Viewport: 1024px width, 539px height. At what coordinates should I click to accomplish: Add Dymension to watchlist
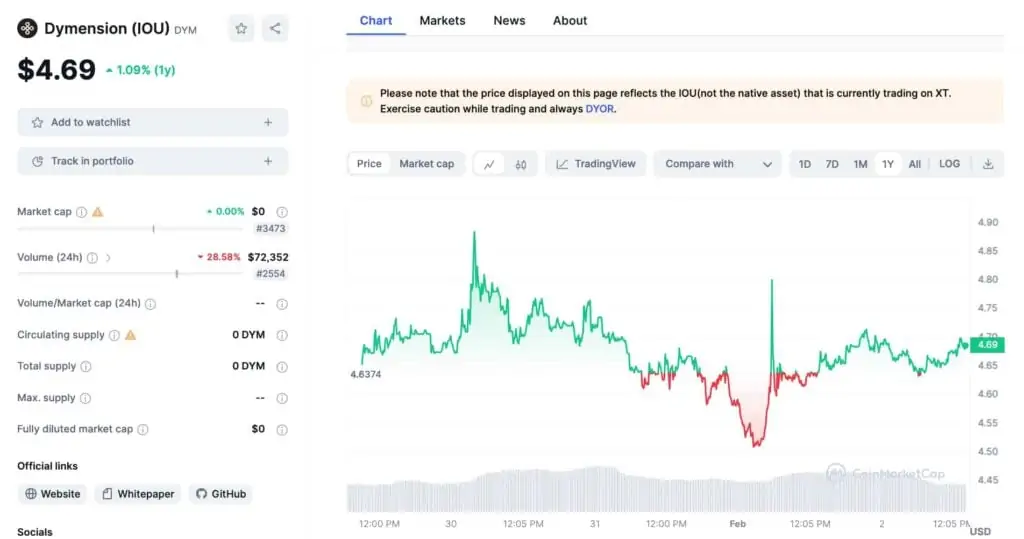pos(153,122)
